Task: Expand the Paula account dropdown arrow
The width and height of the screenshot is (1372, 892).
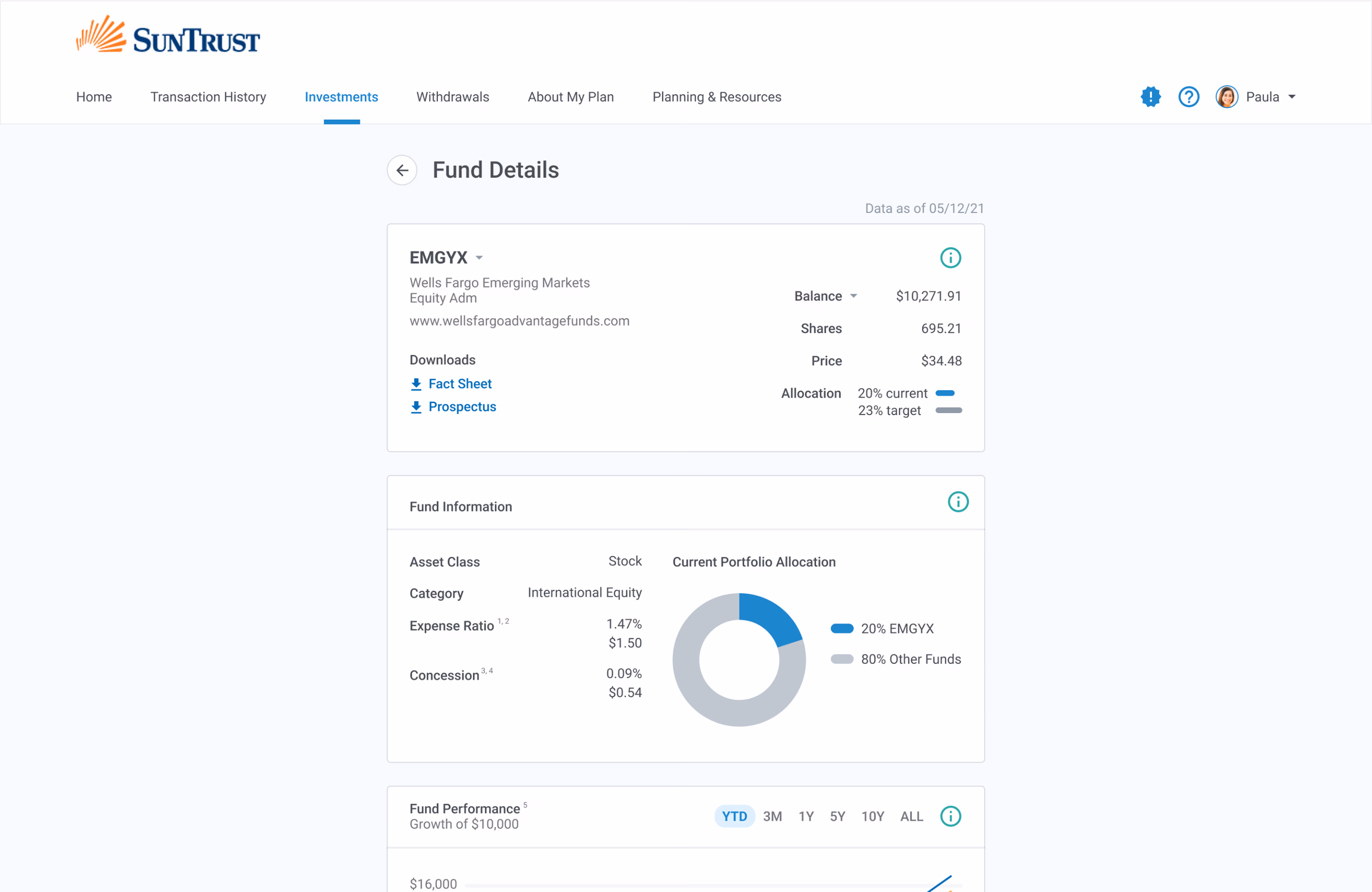Action: [x=1292, y=97]
